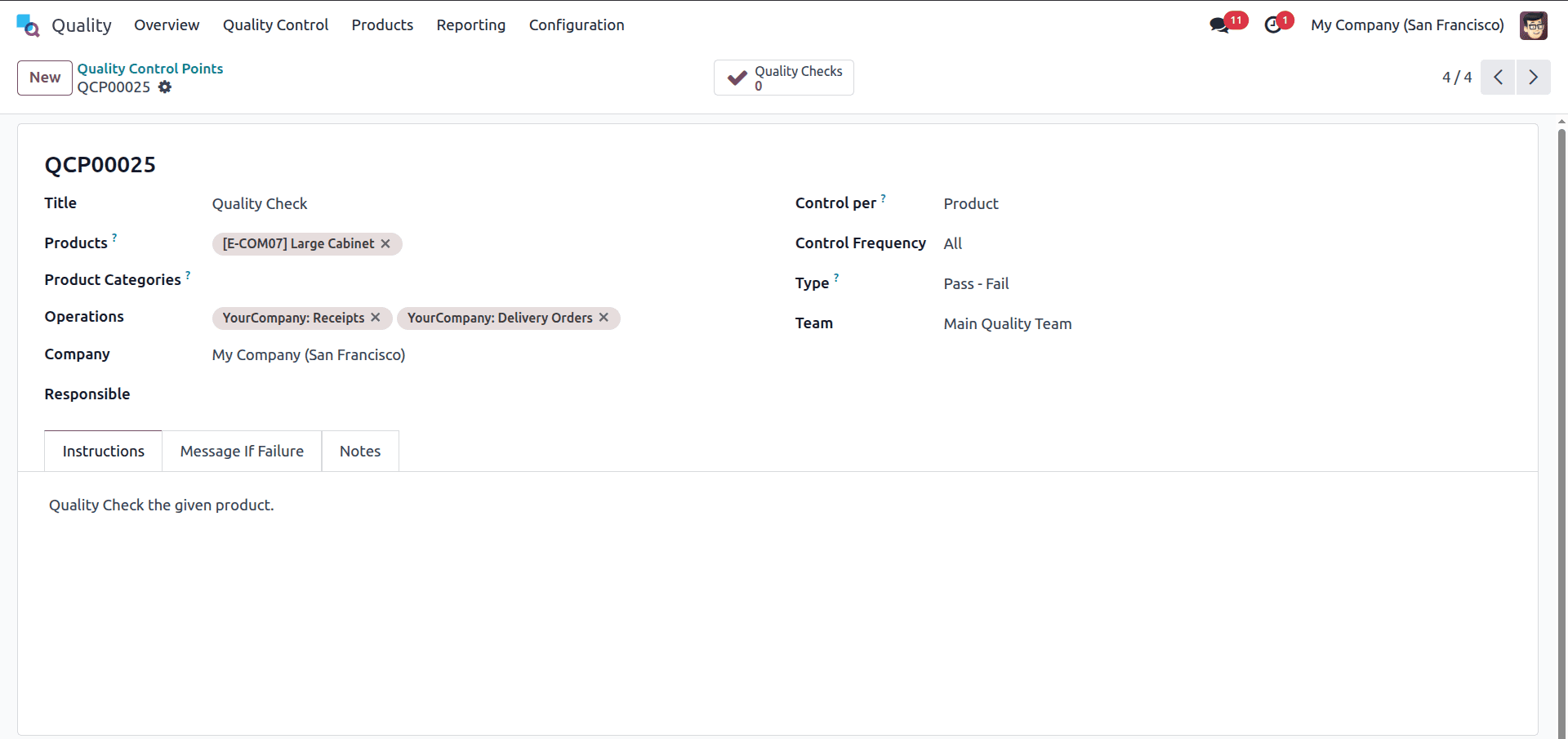
Task: Create a record with the New button
Action: (44, 78)
